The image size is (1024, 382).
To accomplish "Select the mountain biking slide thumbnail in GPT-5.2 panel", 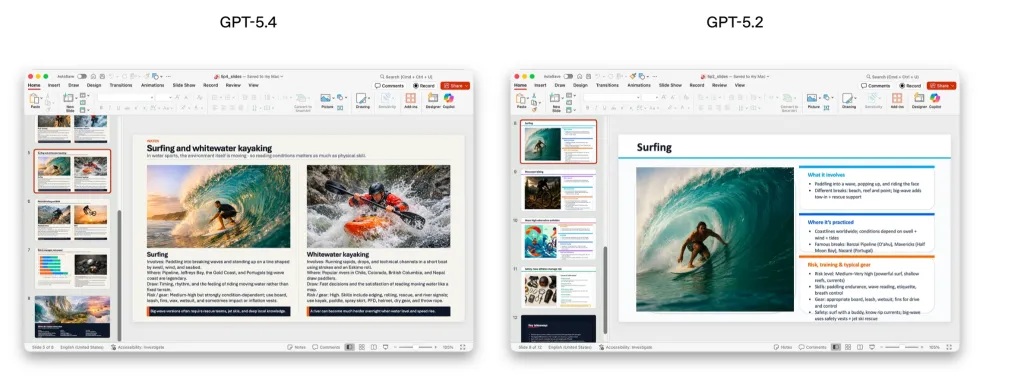I will click(558, 192).
